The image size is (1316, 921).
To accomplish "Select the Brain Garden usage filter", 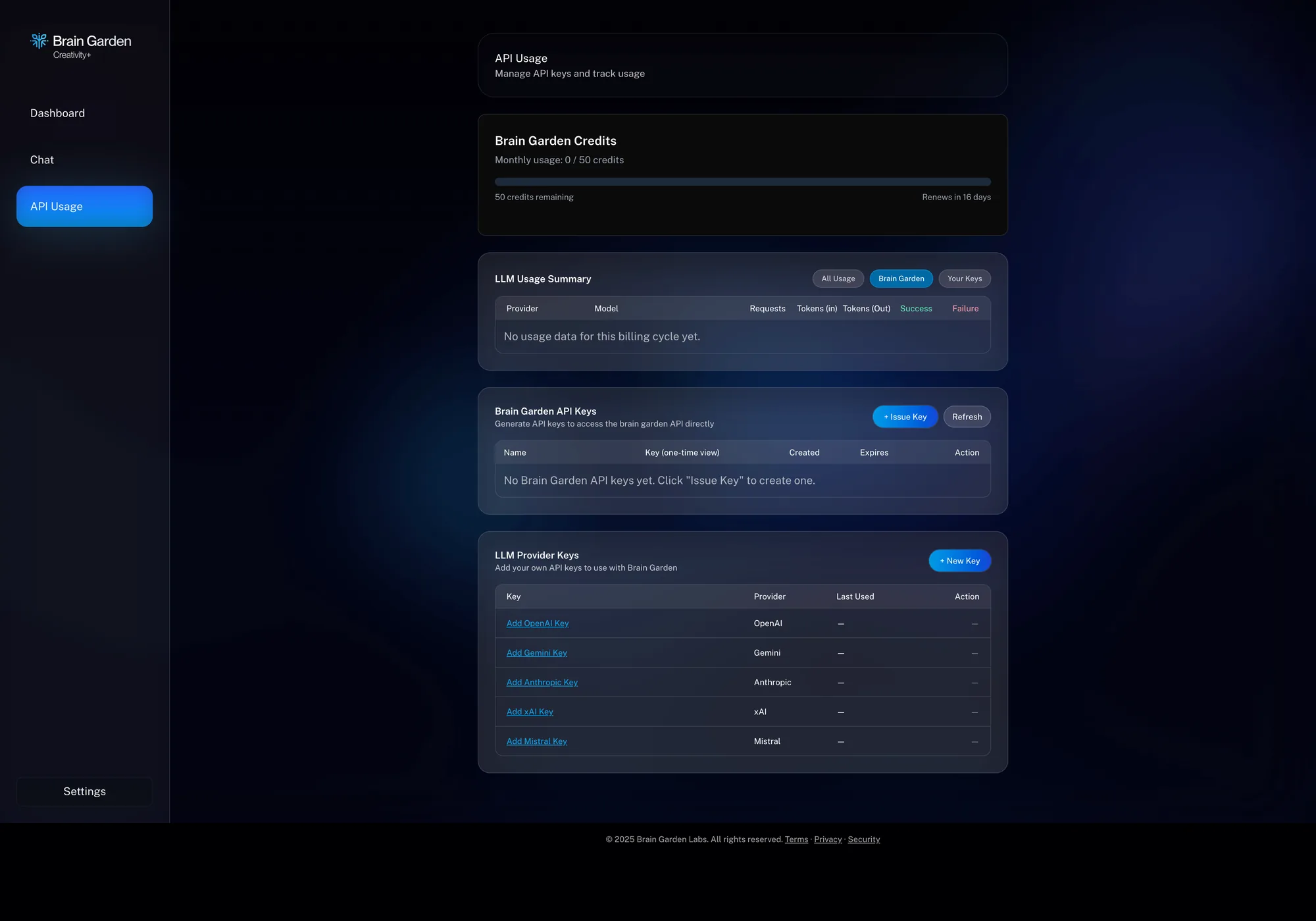I will [x=901, y=278].
